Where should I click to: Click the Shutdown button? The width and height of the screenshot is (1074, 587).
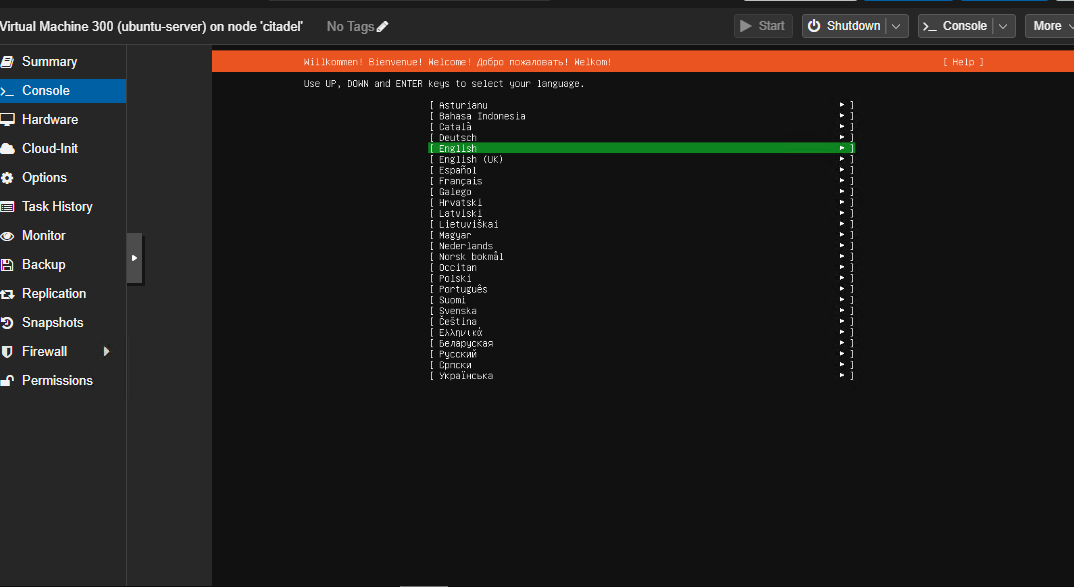[x=846, y=25]
